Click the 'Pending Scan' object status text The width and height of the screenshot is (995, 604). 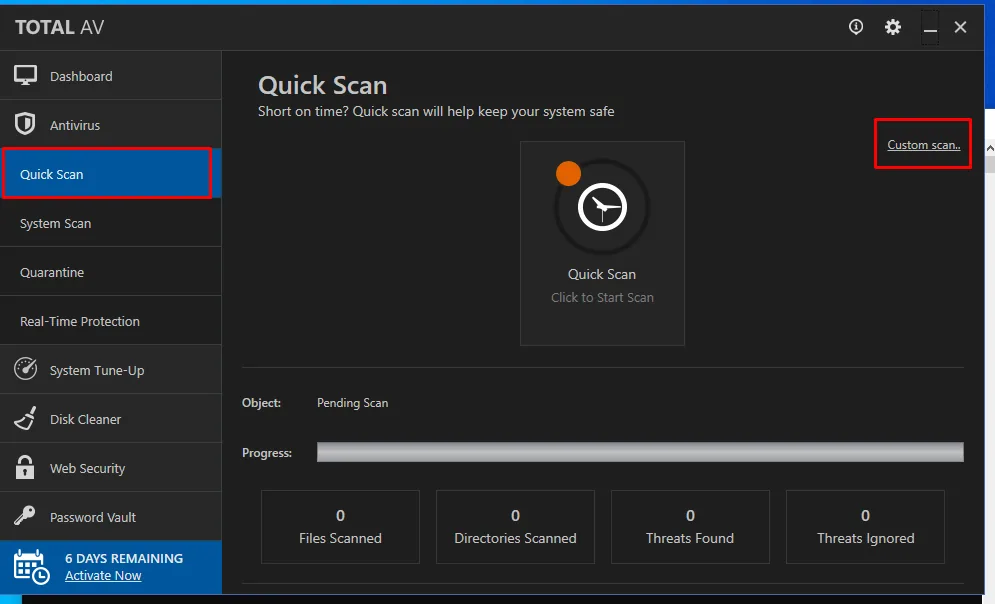pos(352,403)
